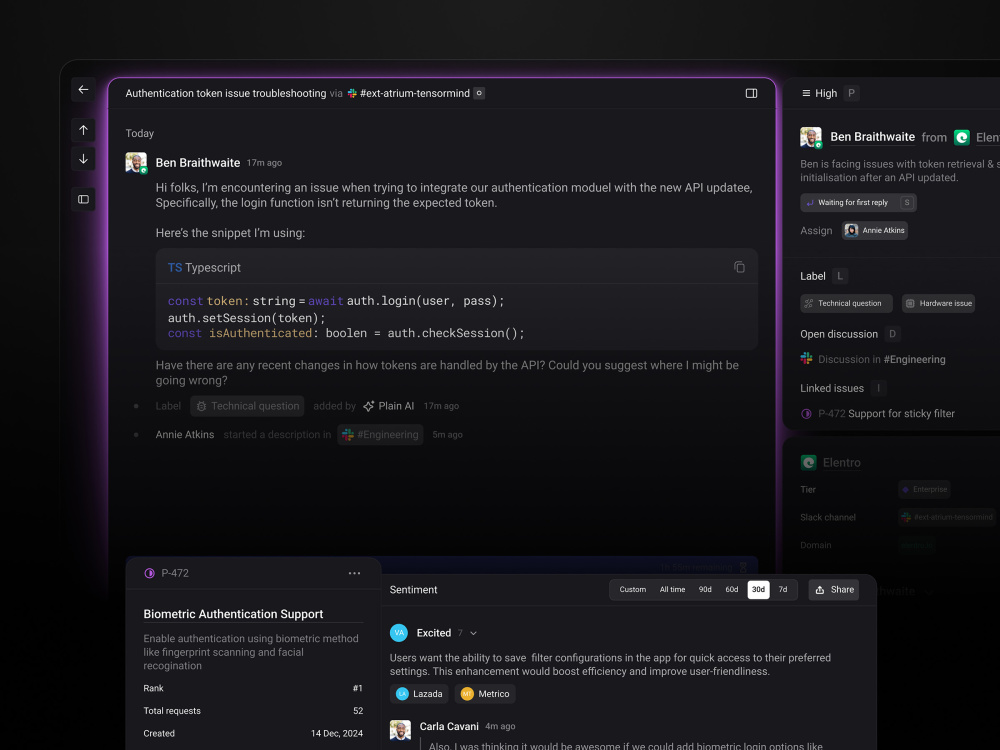This screenshot has height=750, width=1000.
Task: Select the All time range tab
Action: (672, 590)
